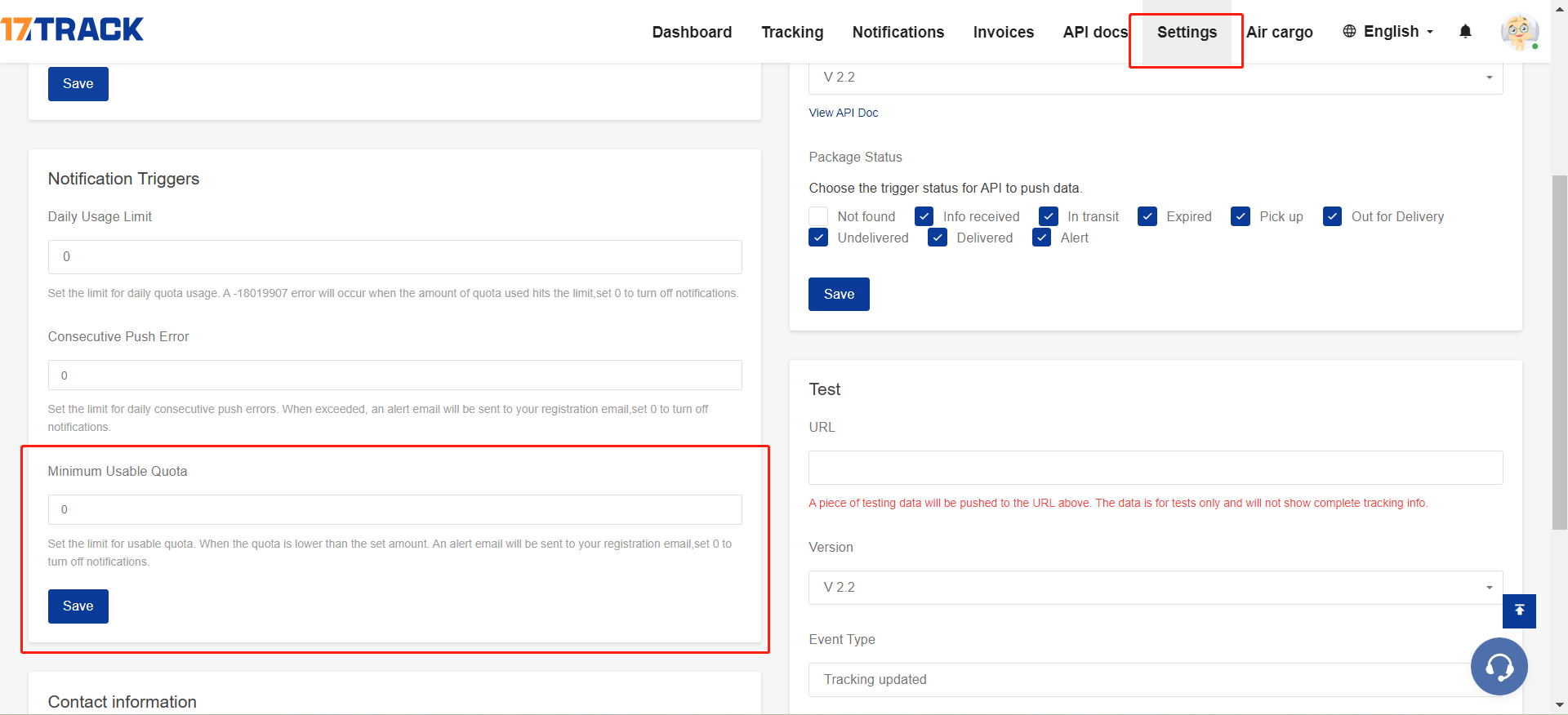1568x715 pixels.
Task: Uncheck the Out for Delivery checkbox
Action: [1332, 216]
